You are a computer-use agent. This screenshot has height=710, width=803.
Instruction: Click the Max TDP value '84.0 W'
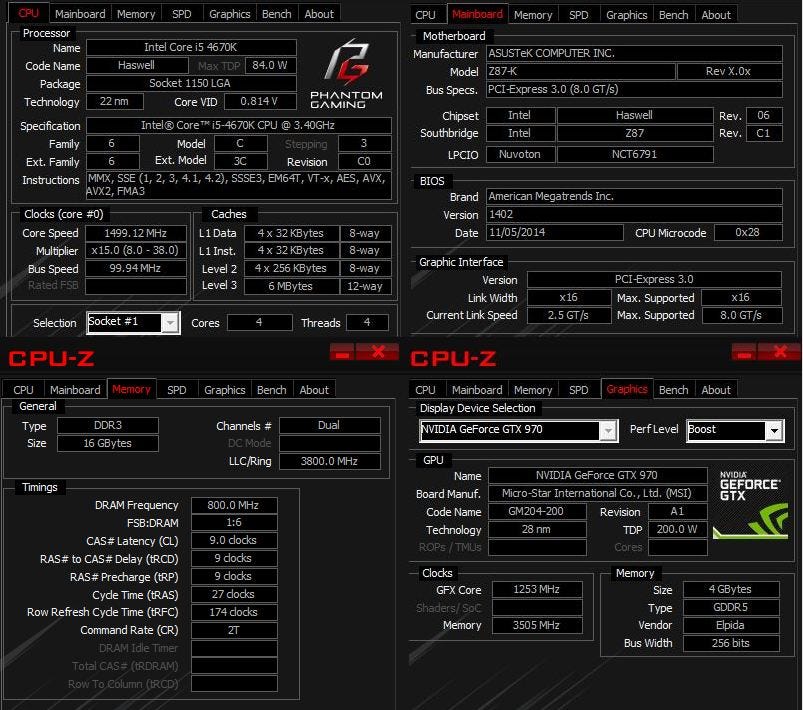270,65
